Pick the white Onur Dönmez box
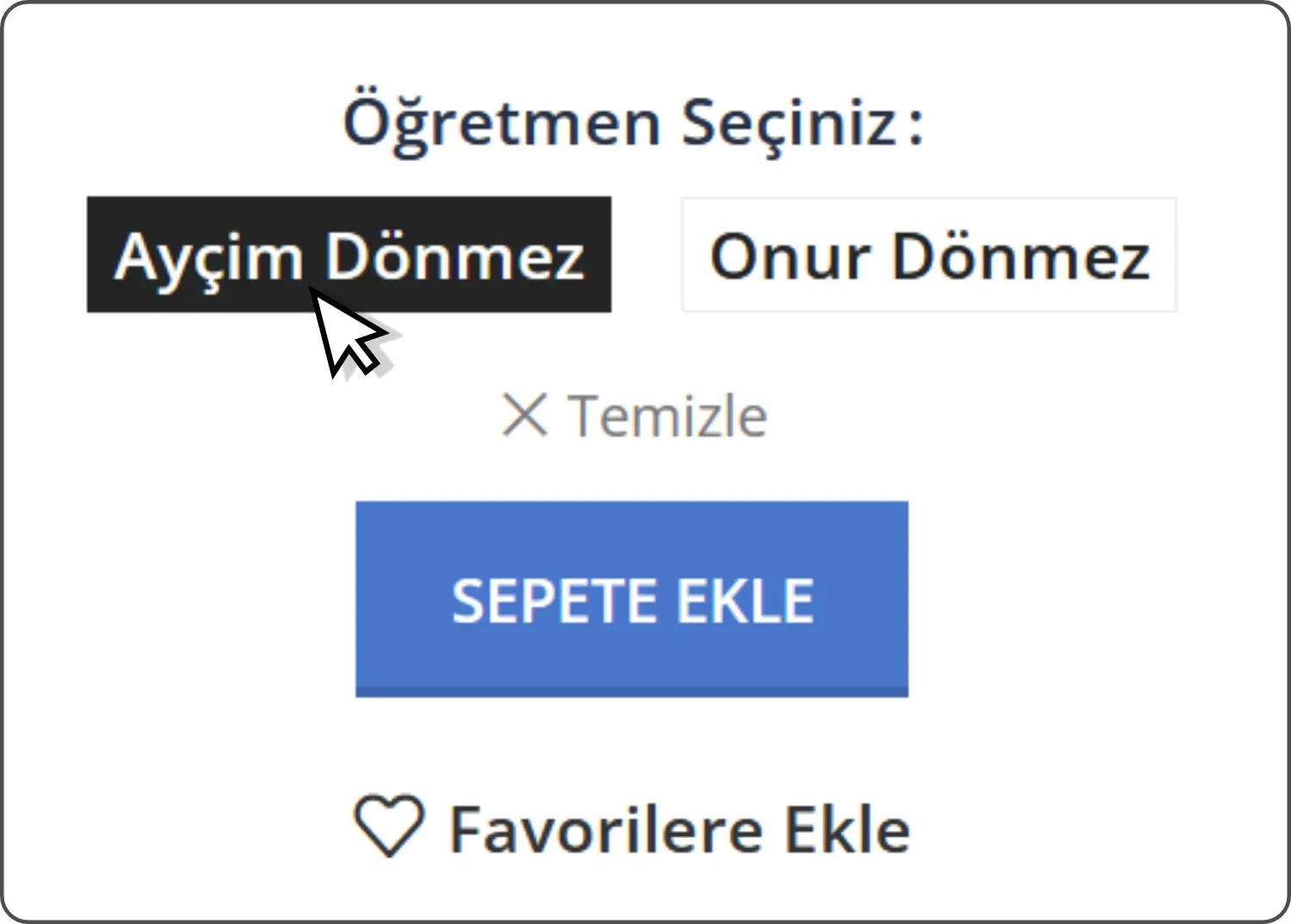Screen dimensions: 1291x924 click(x=929, y=255)
